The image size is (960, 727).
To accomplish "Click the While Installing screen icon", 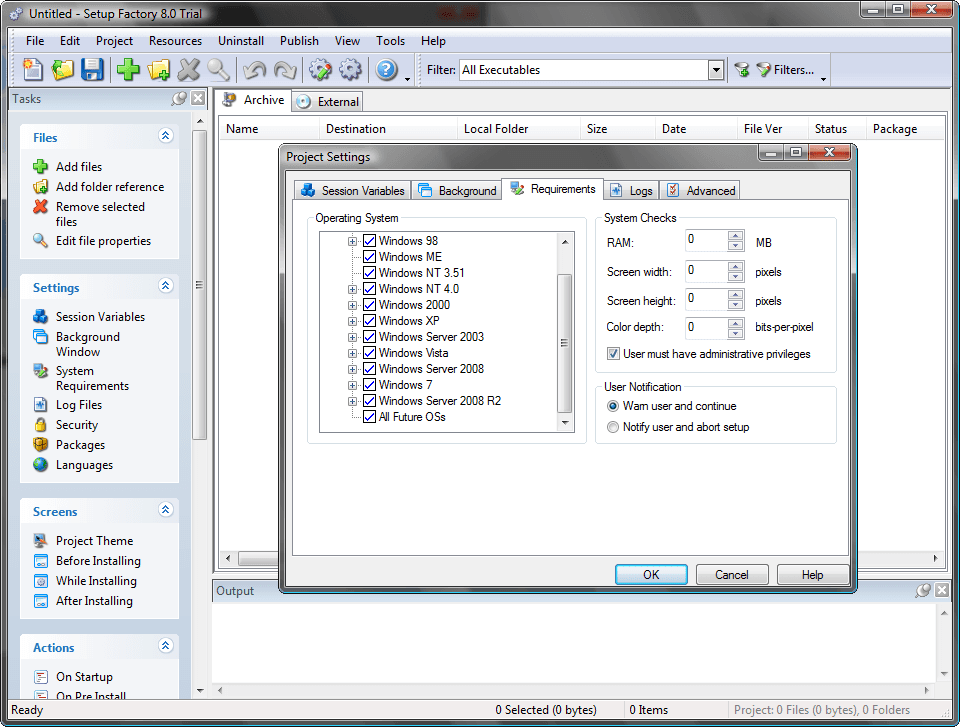I will click(40, 581).
